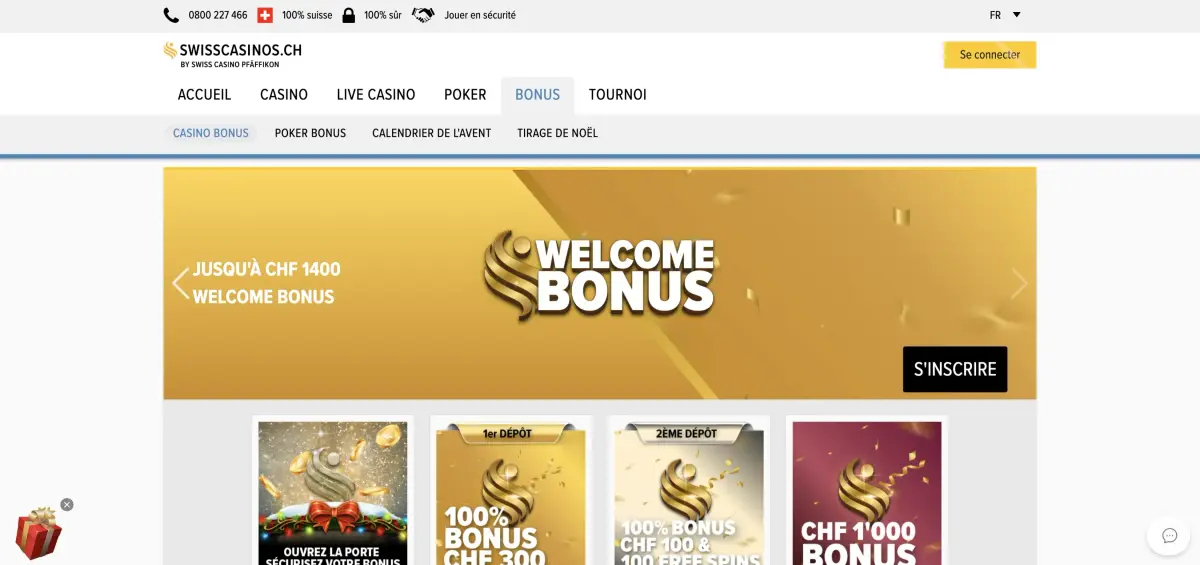Expand the FR language dropdown

[1005, 15]
